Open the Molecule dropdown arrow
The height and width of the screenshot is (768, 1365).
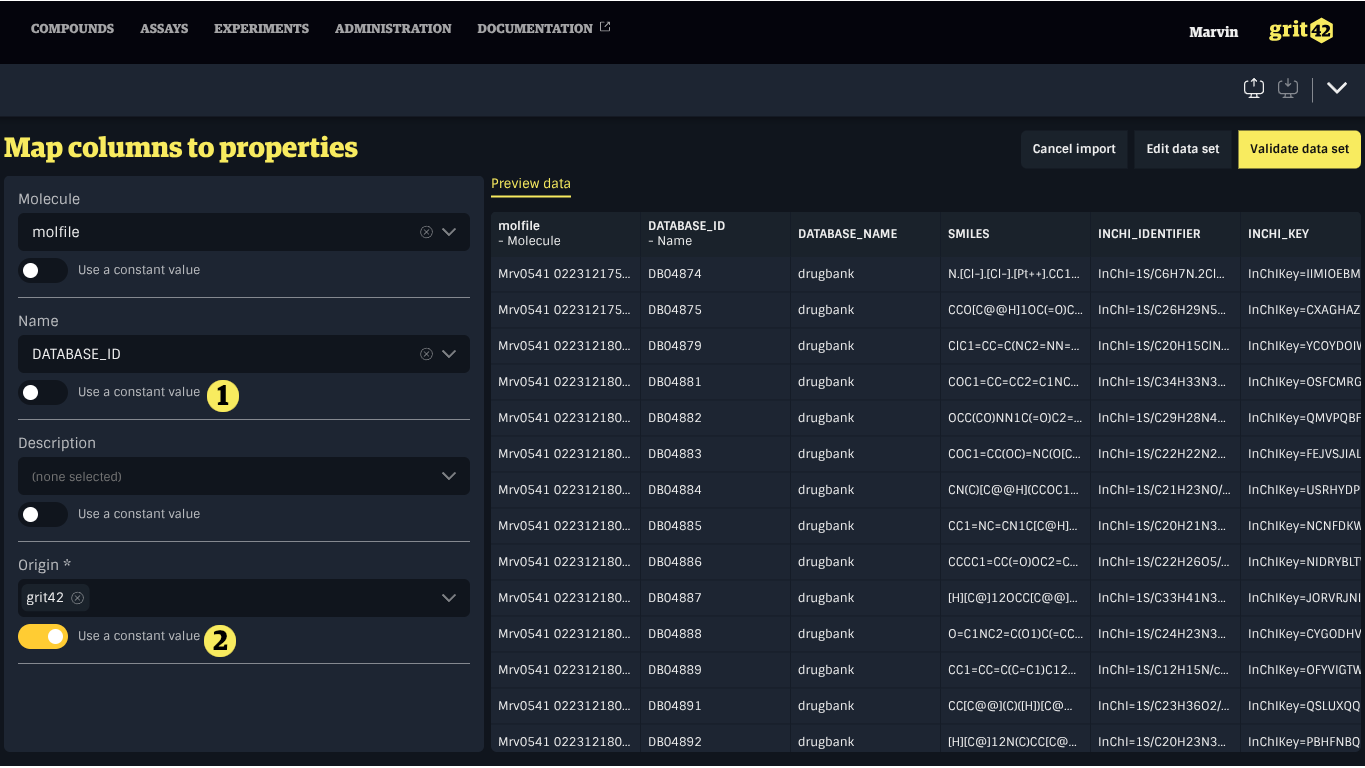449,232
